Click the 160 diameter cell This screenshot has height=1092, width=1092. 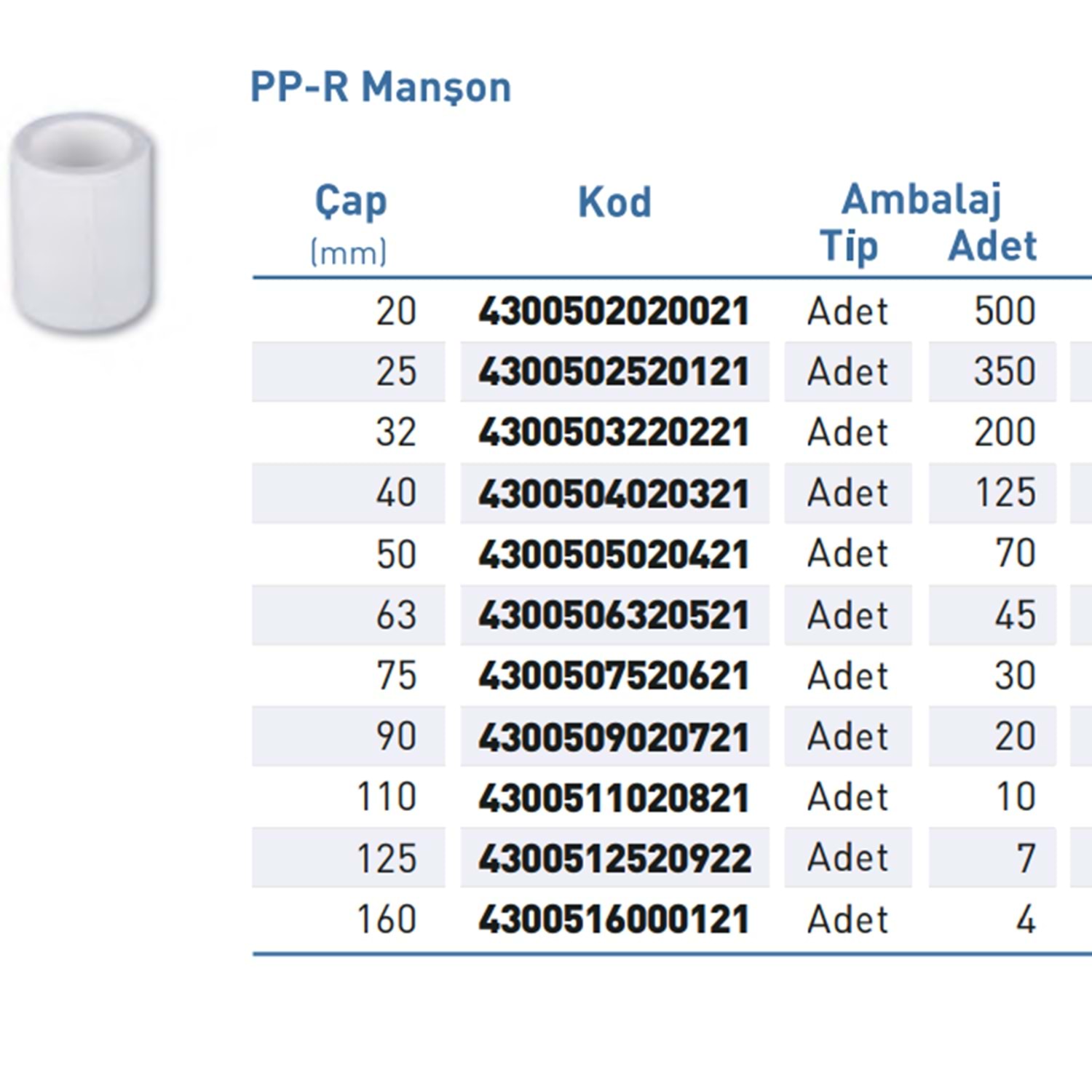(387, 919)
